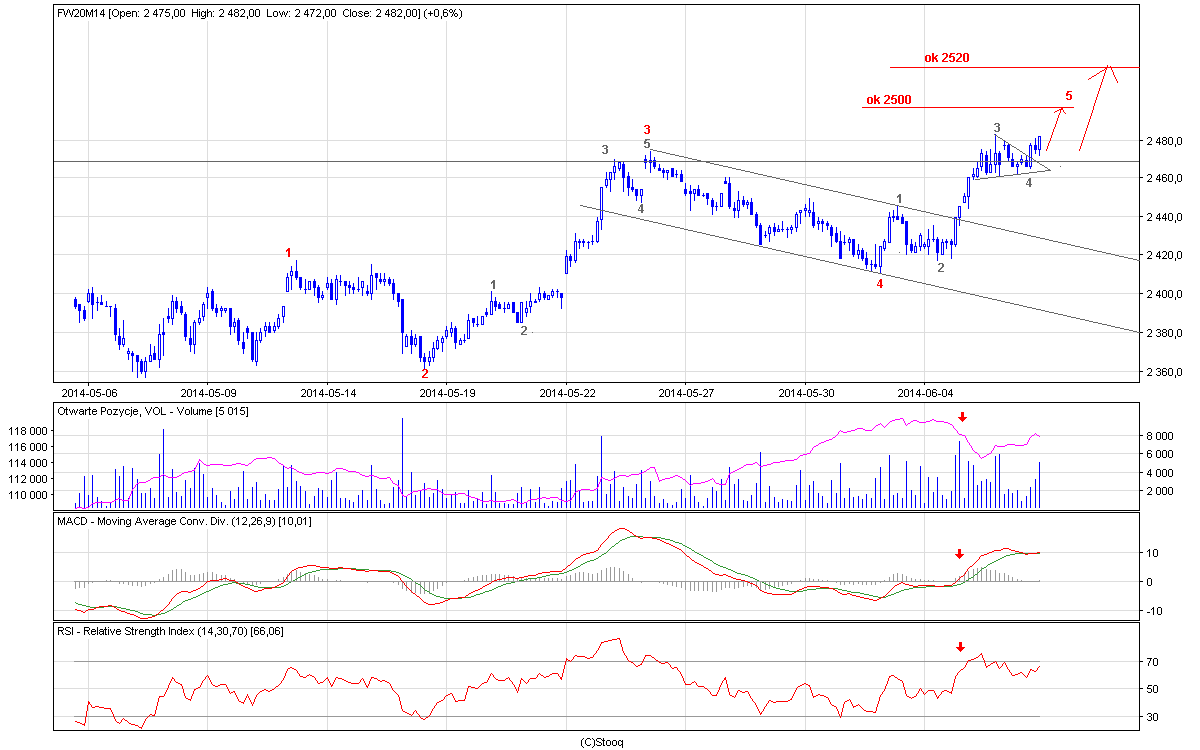Click the Otwarte Pozycje Volume panel title

pyautogui.click(x=154, y=412)
